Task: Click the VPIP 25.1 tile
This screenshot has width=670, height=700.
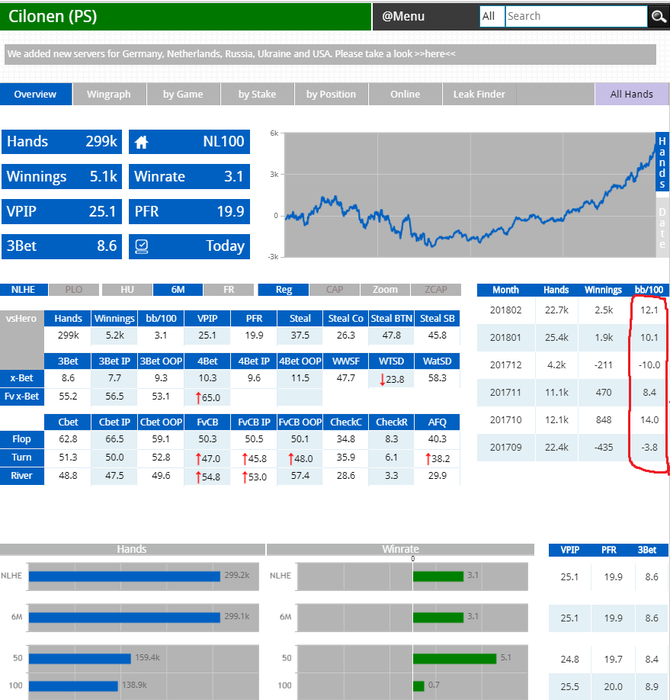Action: (62, 212)
